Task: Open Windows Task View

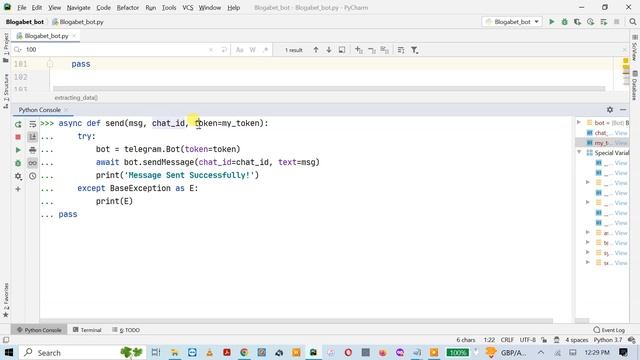Action: pyautogui.click(x=156, y=352)
